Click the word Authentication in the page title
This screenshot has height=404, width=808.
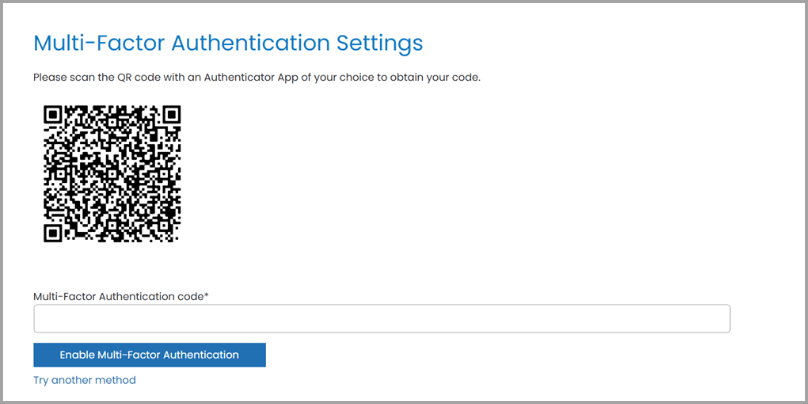(250, 44)
